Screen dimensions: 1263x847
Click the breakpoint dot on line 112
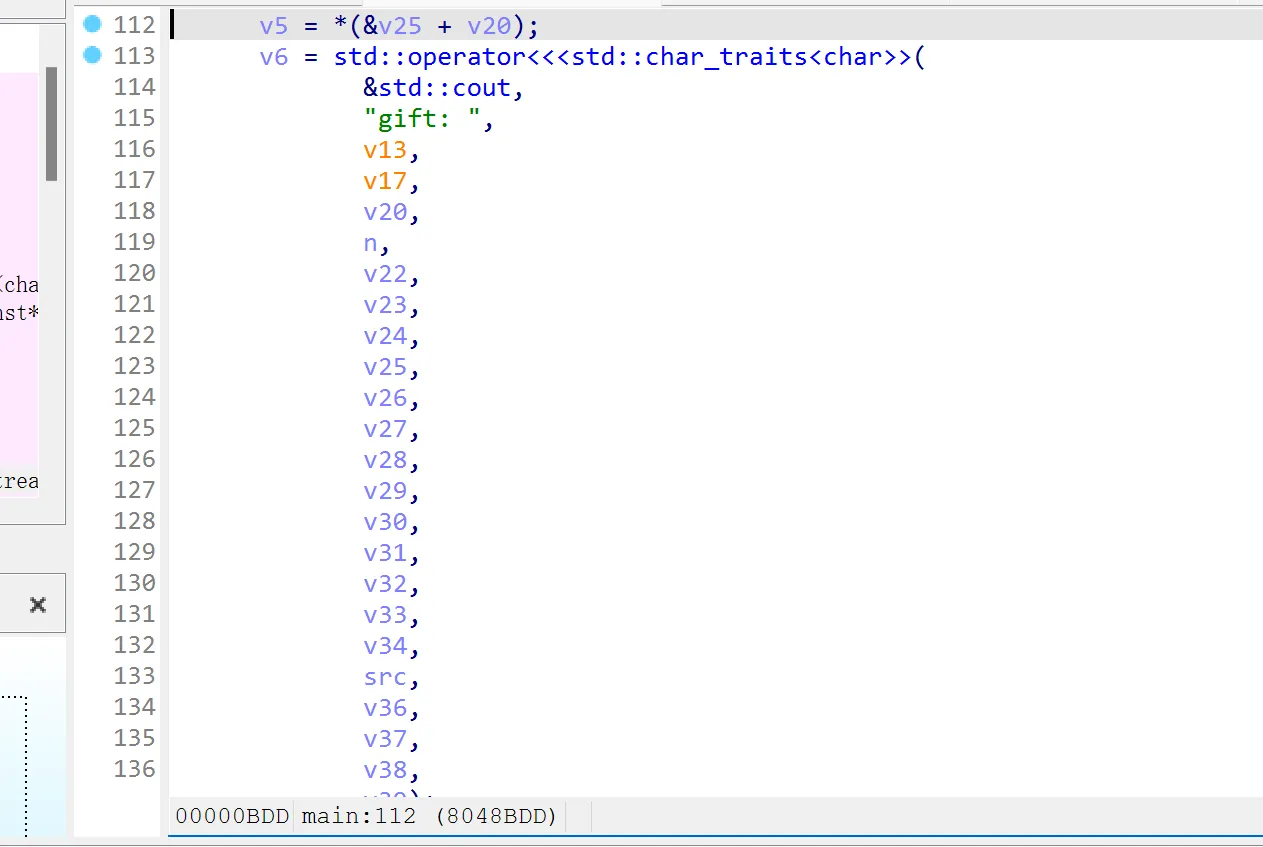tap(93, 24)
